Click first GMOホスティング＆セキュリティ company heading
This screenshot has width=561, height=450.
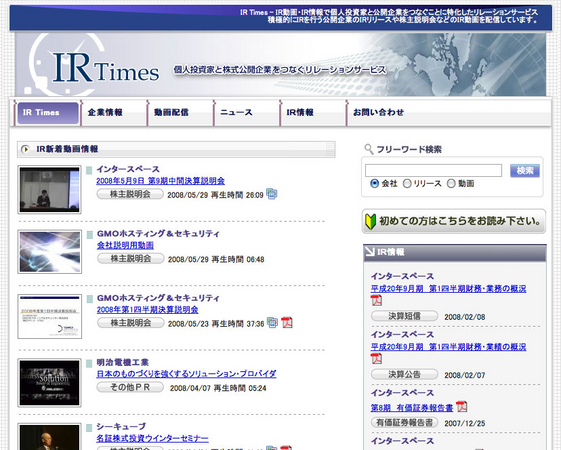[158, 234]
